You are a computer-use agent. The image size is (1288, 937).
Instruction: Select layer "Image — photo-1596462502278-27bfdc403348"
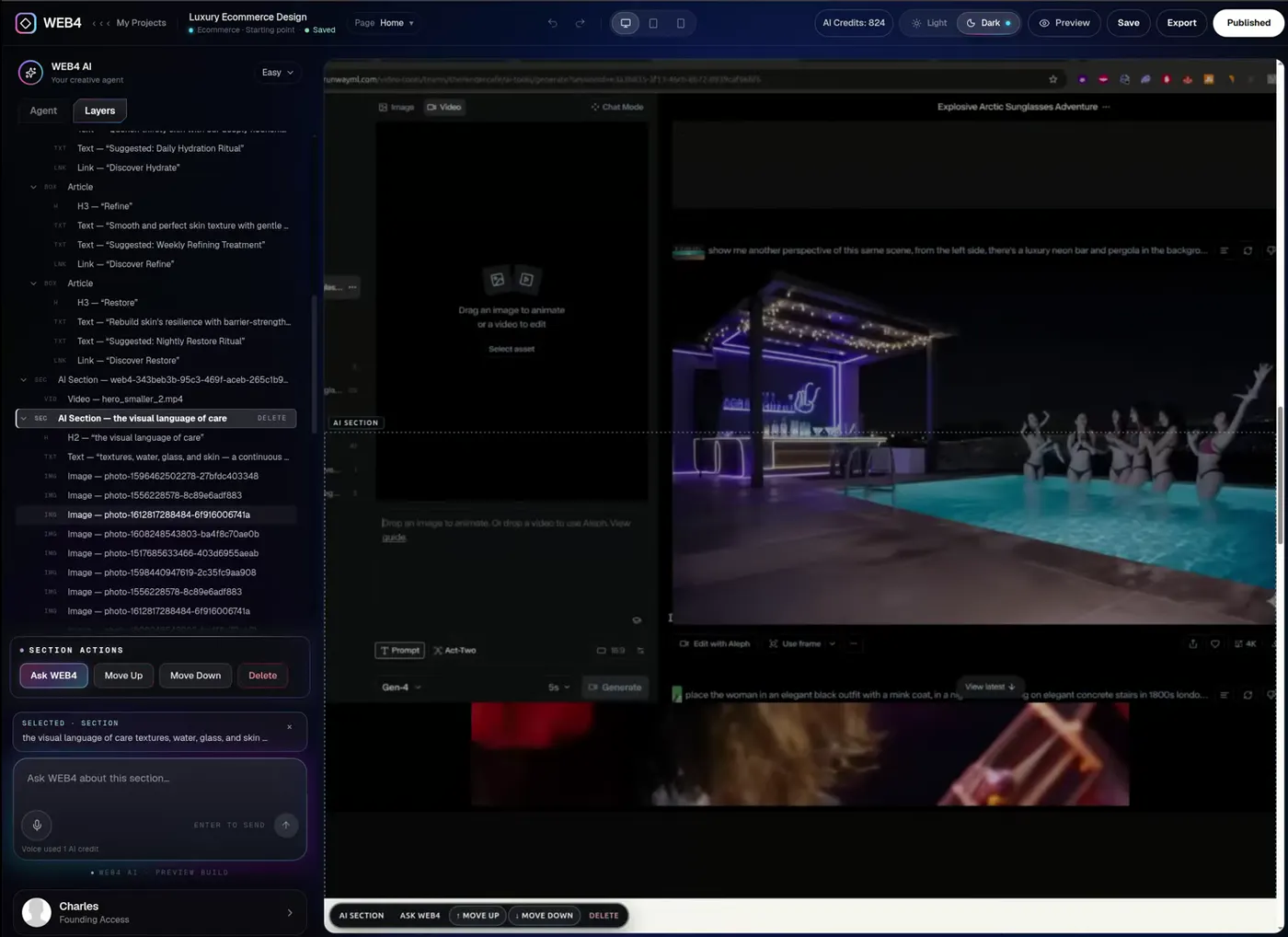click(155, 477)
